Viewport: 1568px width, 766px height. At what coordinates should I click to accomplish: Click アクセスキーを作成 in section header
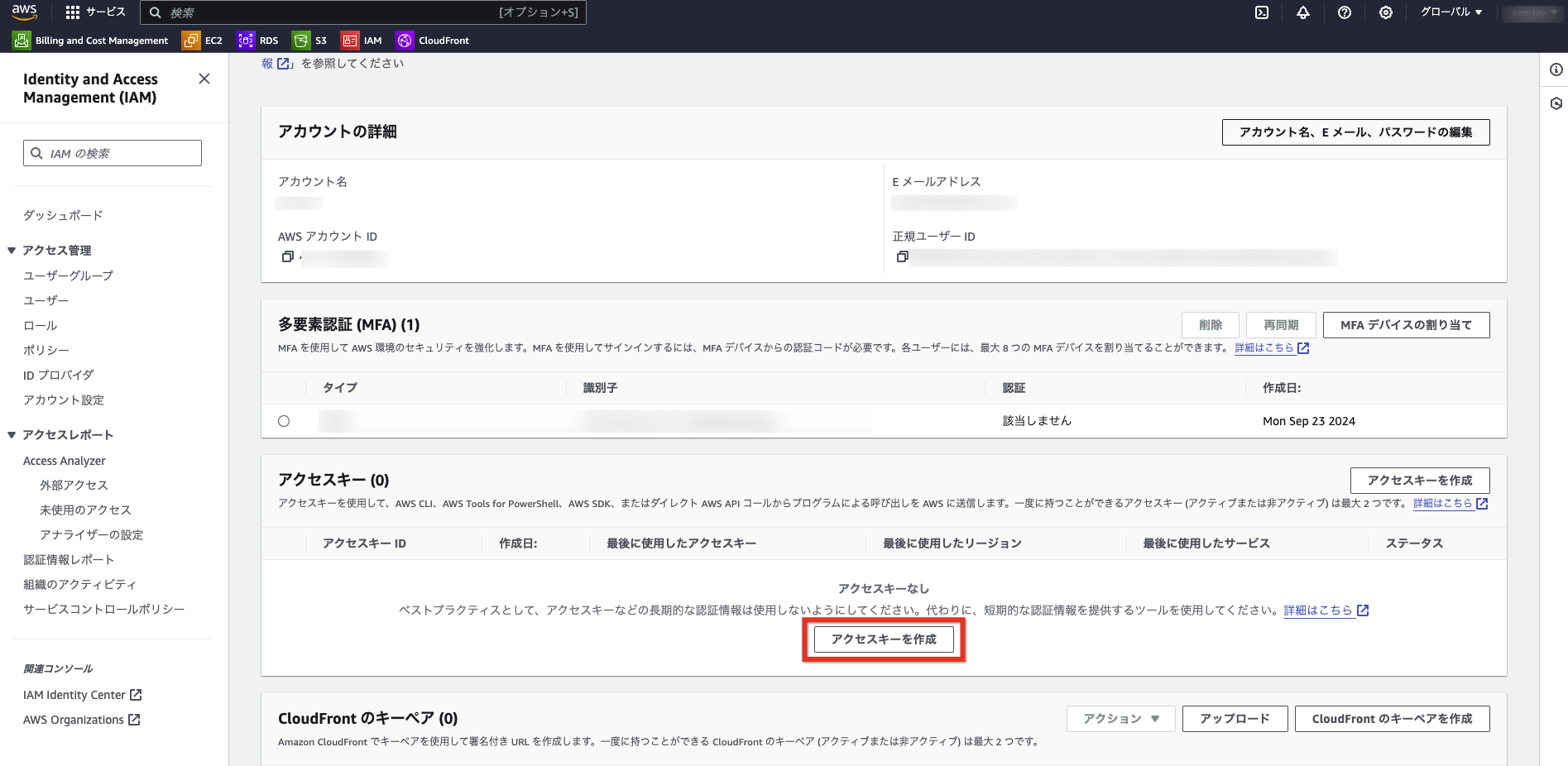pyautogui.click(x=1420, y=481)
